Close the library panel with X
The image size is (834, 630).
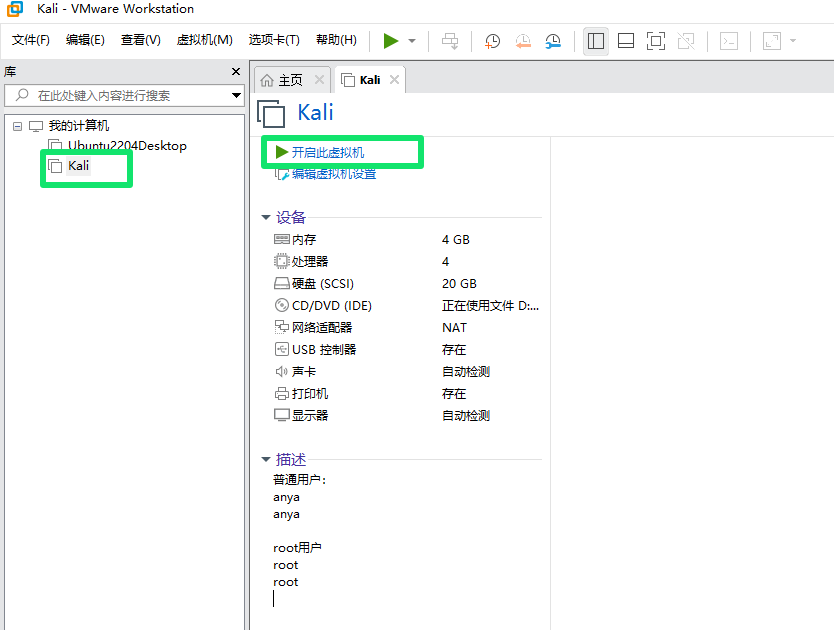click(x=236, y=72)
